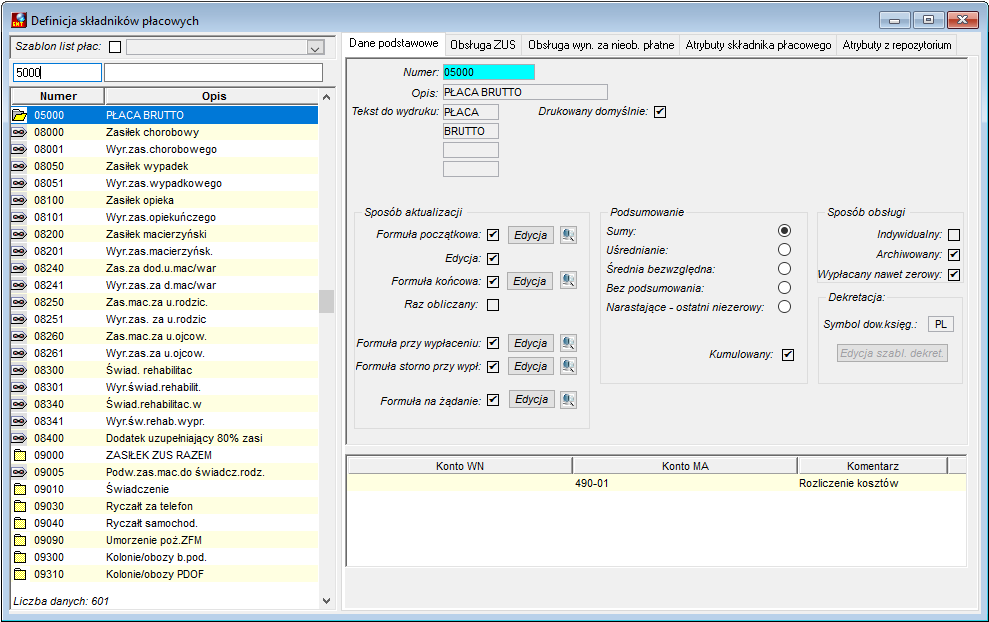The height and width of the screenshot is (622, 989).
Task: Click the folder icon of 09040 Ryczałt samochod.
Action: 20,524
